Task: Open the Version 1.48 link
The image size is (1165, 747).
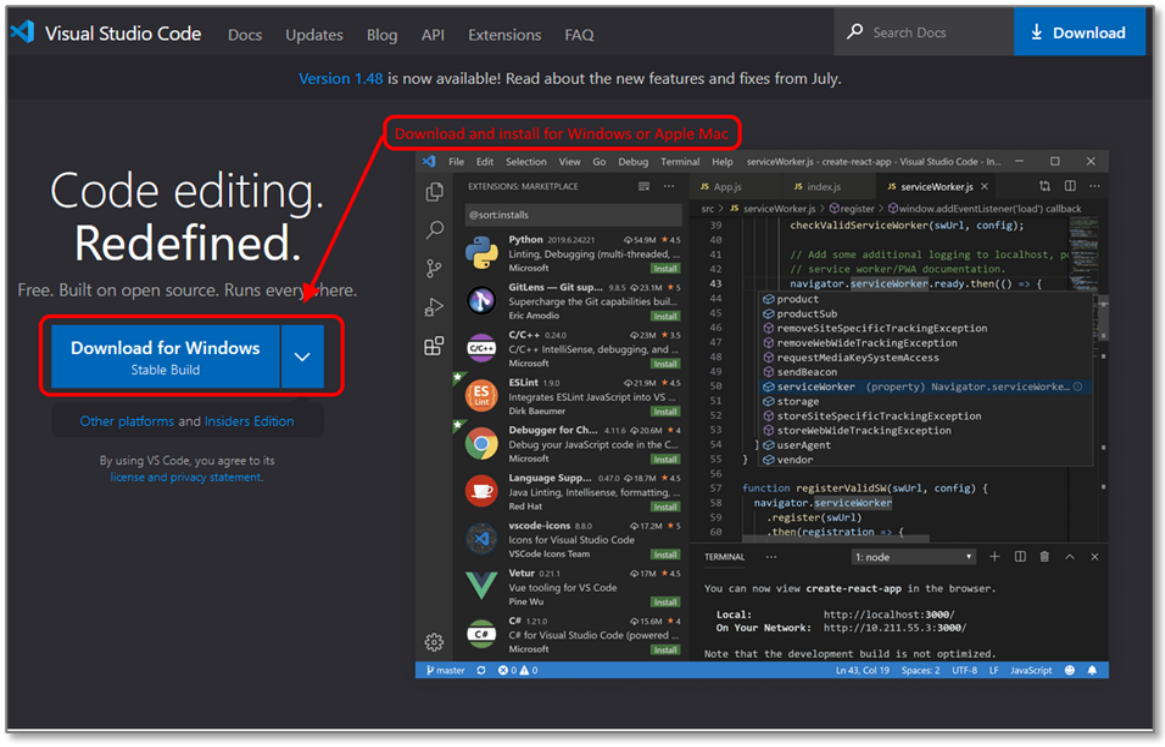Action: point(340,79)
